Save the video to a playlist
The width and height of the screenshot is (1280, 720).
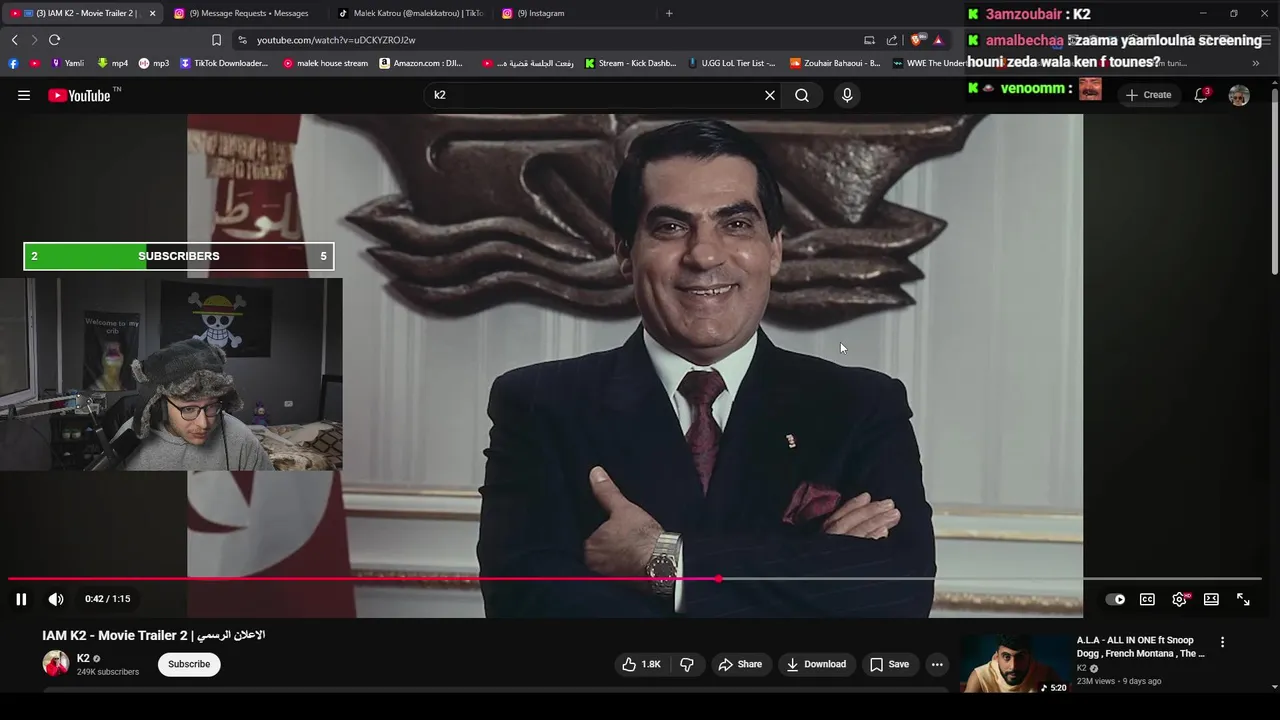889,664
